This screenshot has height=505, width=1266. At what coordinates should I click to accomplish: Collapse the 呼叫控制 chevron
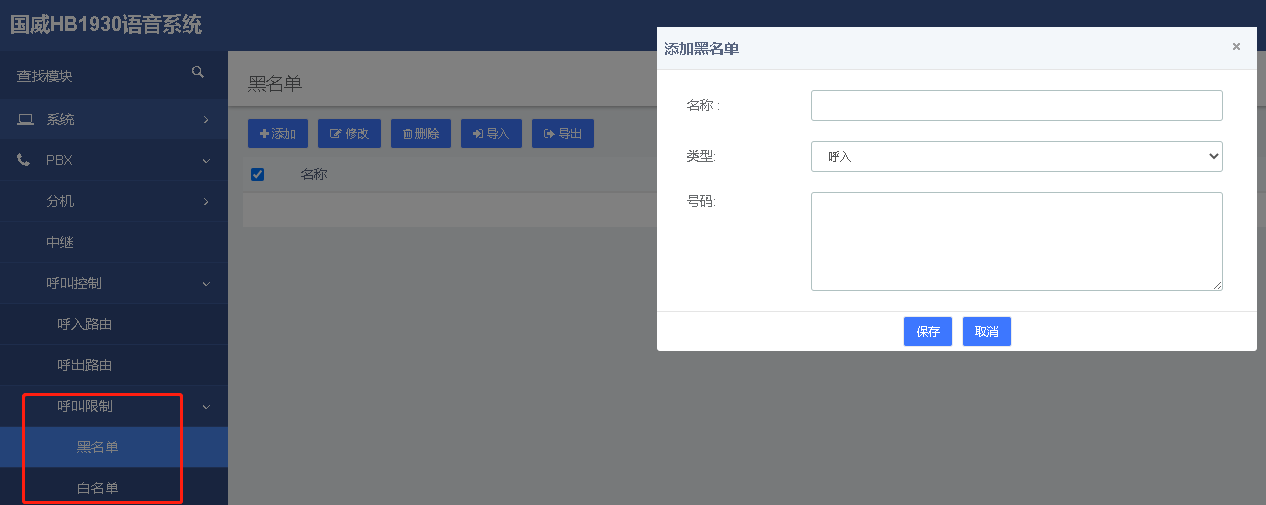pos(206,283)
